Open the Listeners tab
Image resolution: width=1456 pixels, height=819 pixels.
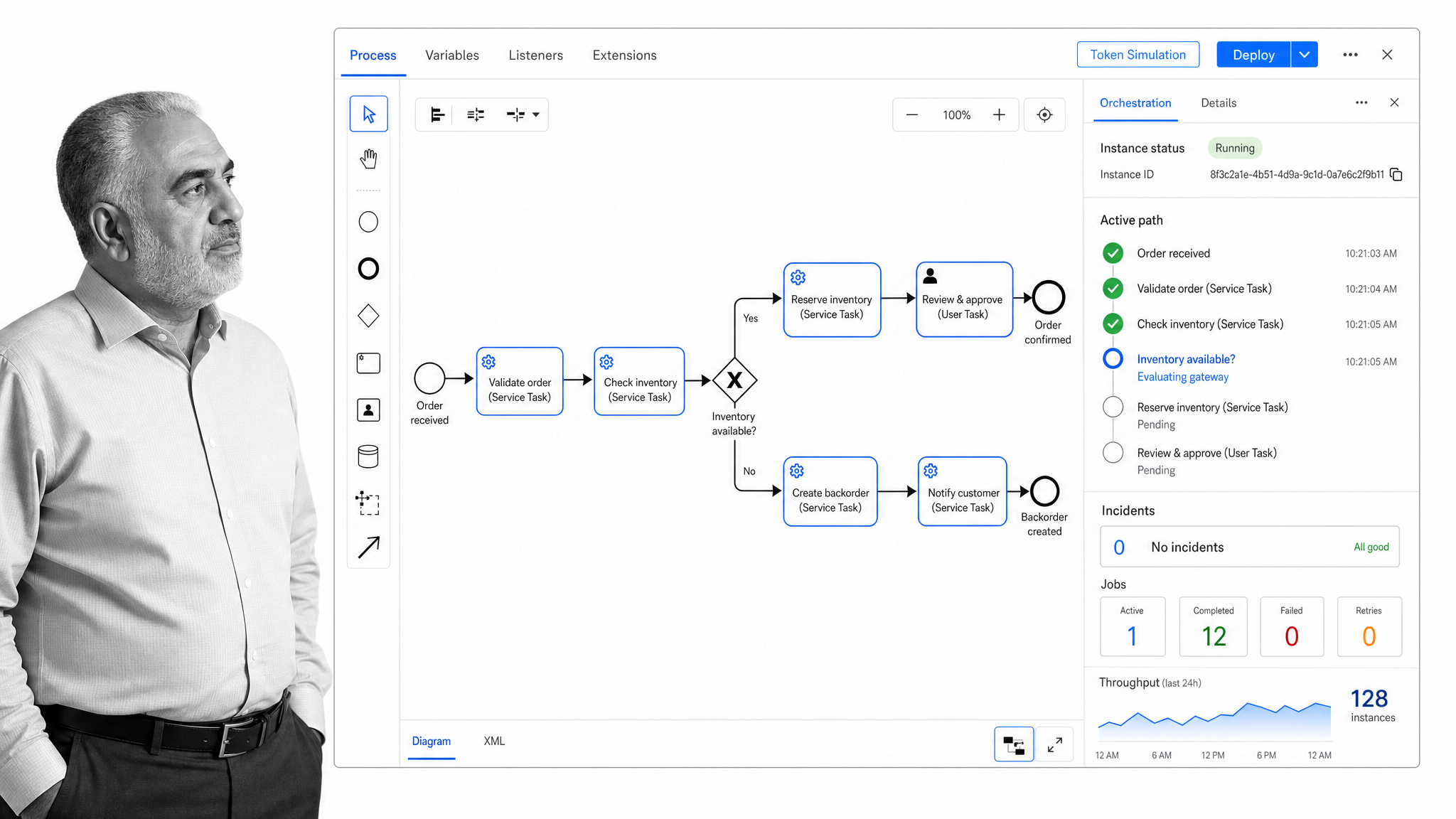tap(536, 55)
